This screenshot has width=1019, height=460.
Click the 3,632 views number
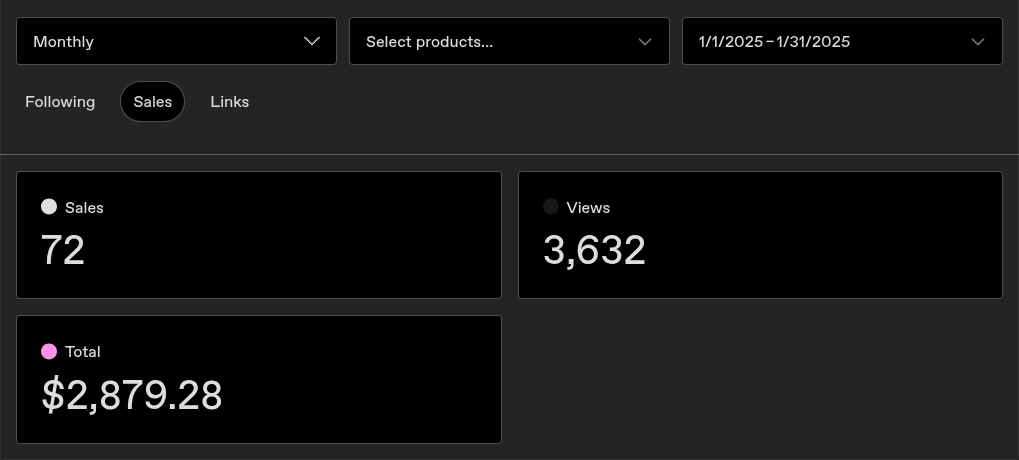coord(594,250)
